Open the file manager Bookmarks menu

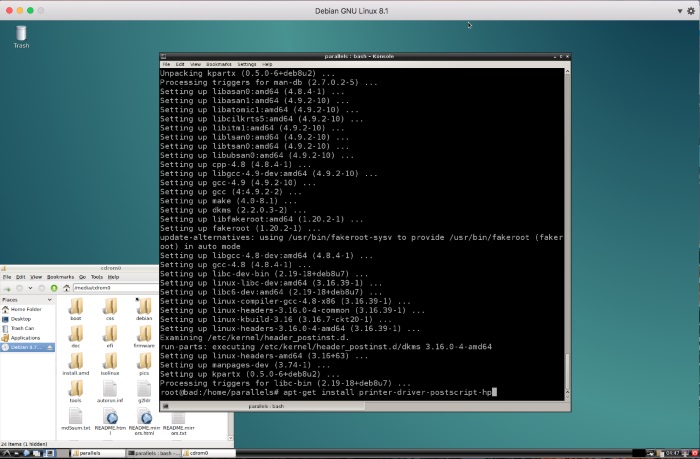click(60, 277)
